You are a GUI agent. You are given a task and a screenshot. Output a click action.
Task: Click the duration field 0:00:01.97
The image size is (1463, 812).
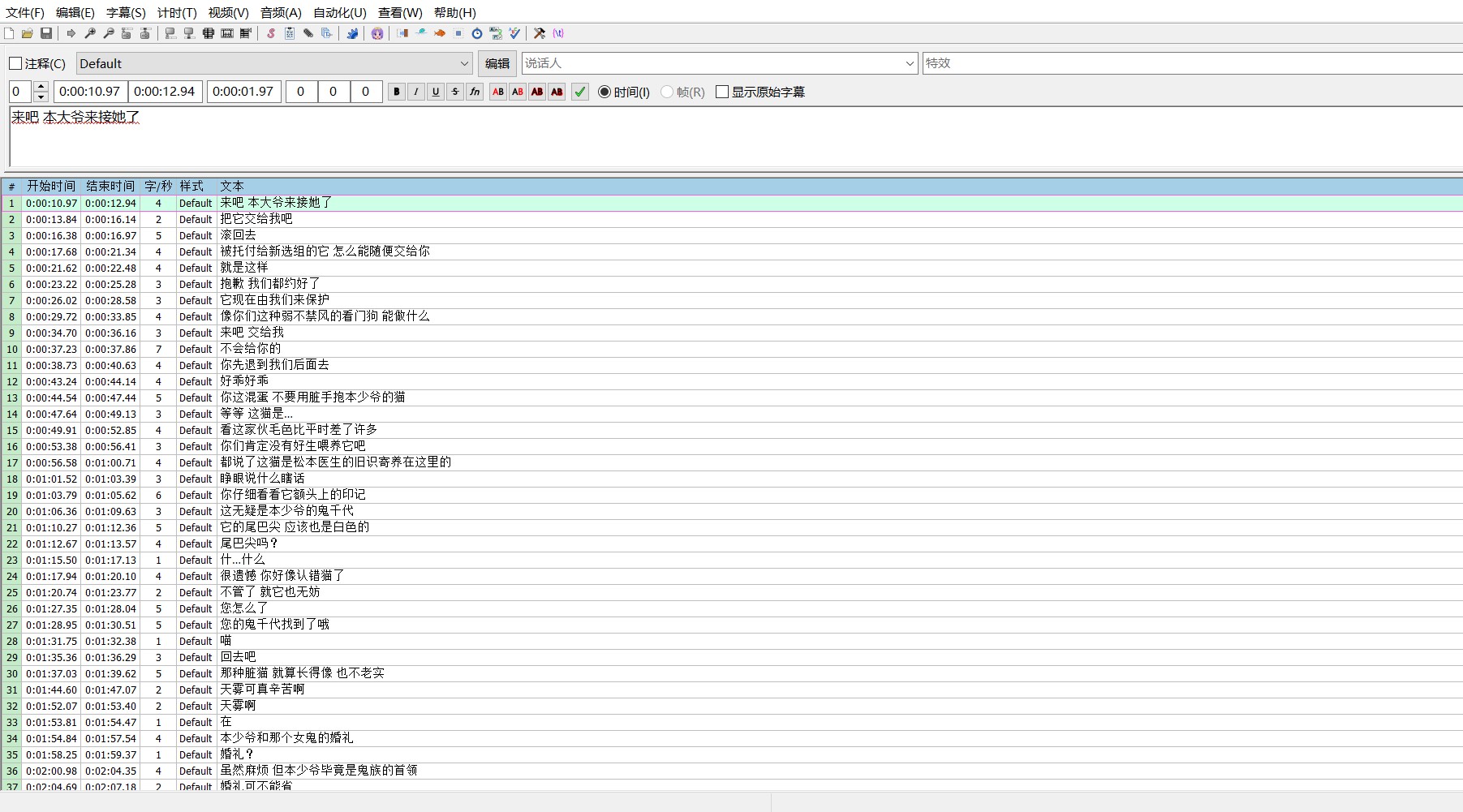[243, 92]
